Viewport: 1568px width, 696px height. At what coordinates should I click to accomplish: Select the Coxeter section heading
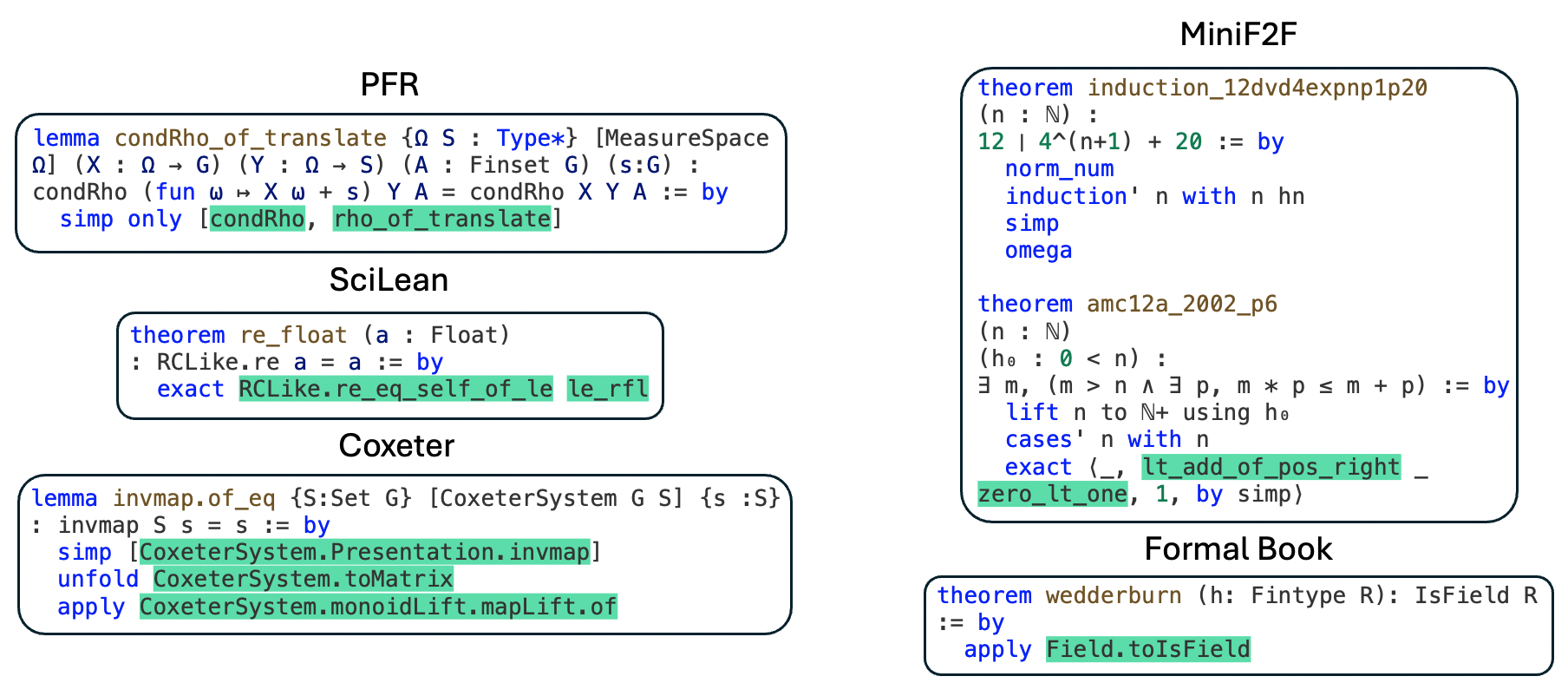click(396, 446)
